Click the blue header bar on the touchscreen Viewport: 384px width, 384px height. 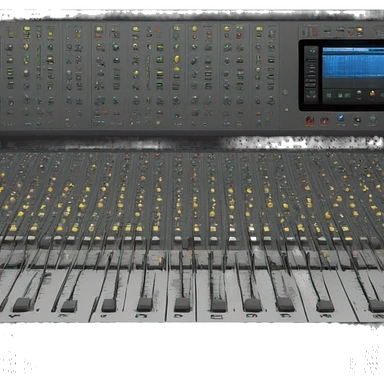tap(353, 50)
